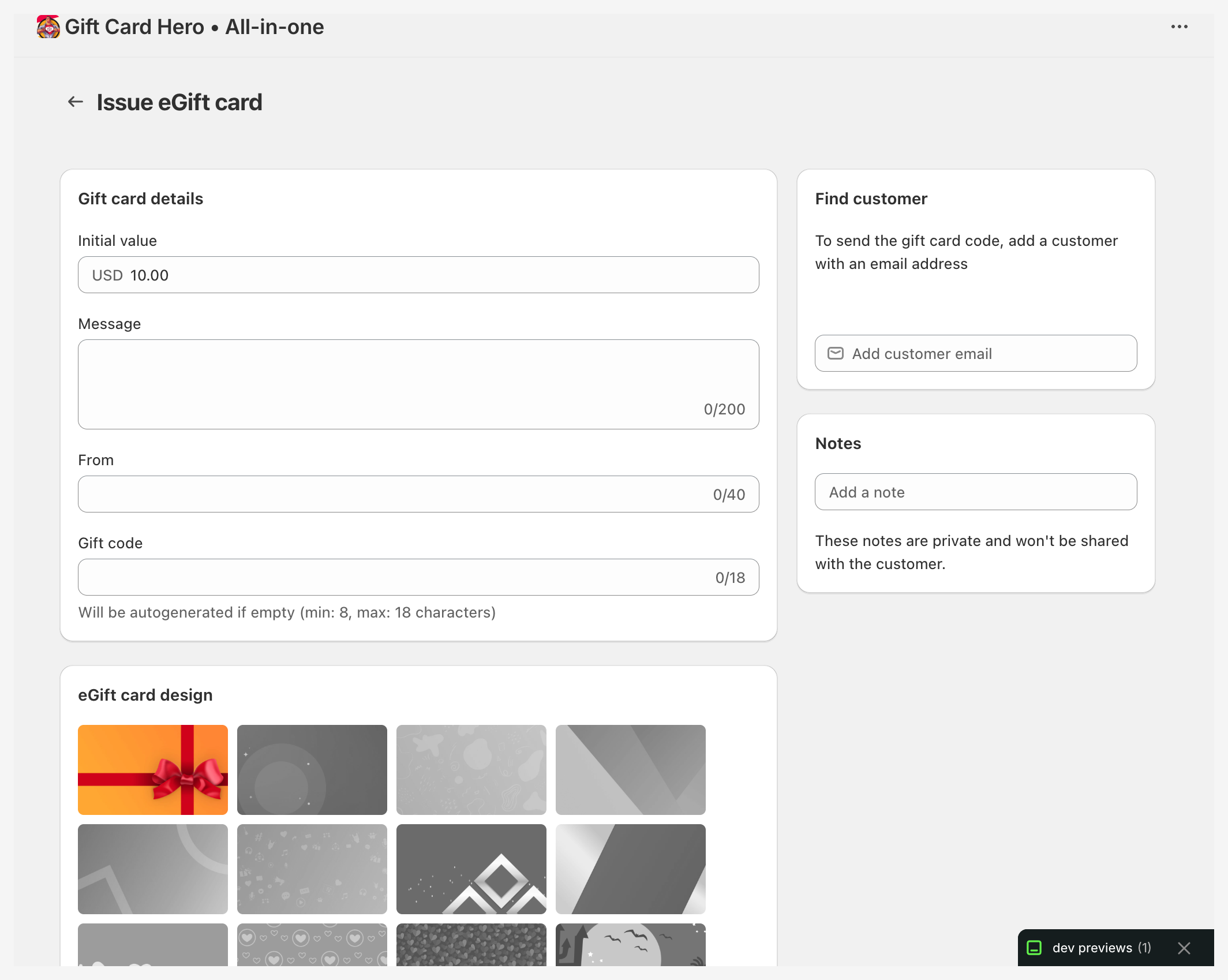
Task: Click into the From input field
Action: 392,494
